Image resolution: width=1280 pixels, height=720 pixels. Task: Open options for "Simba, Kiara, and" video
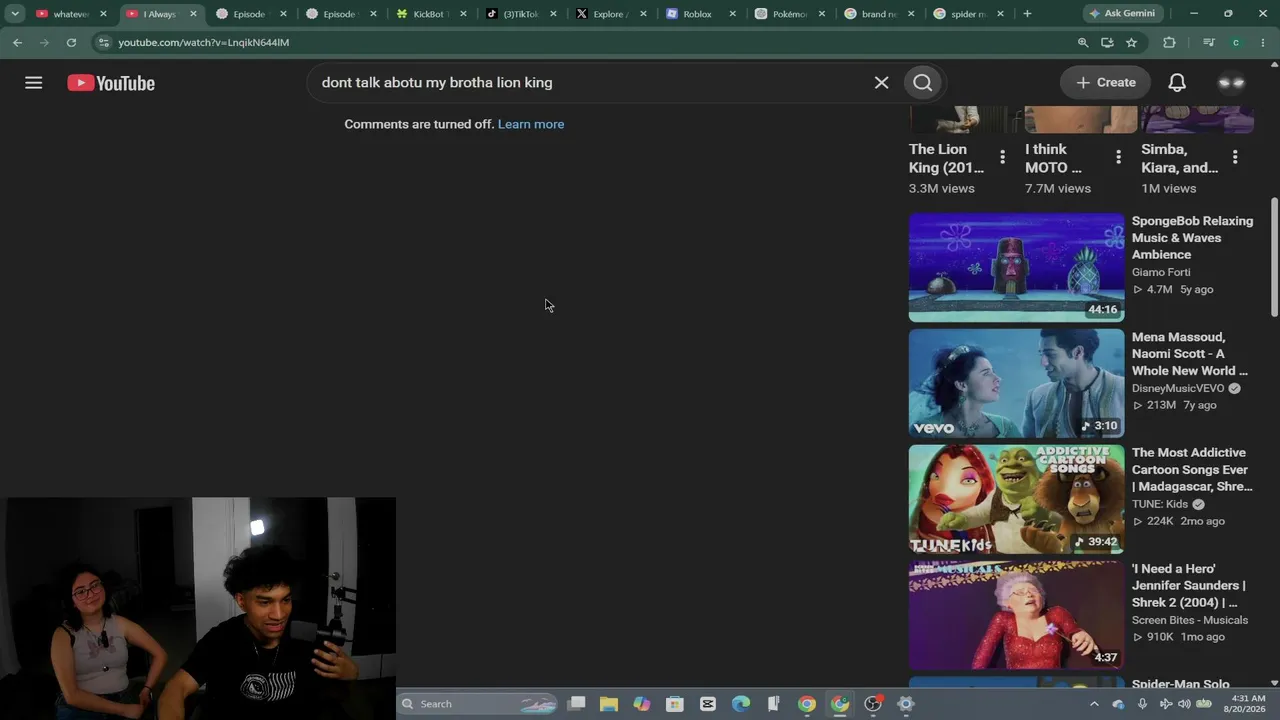coord(1235,157)
